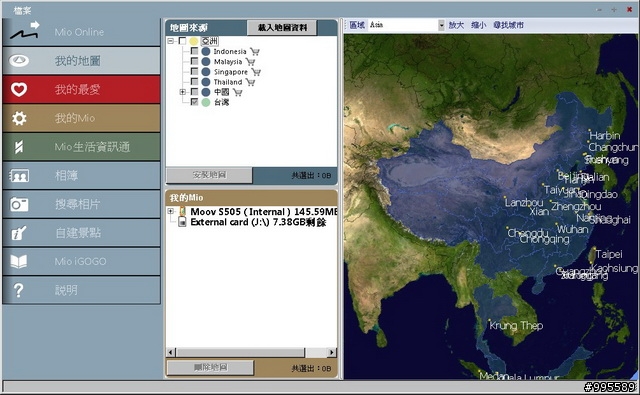Open 我的地圖 section

81,61
